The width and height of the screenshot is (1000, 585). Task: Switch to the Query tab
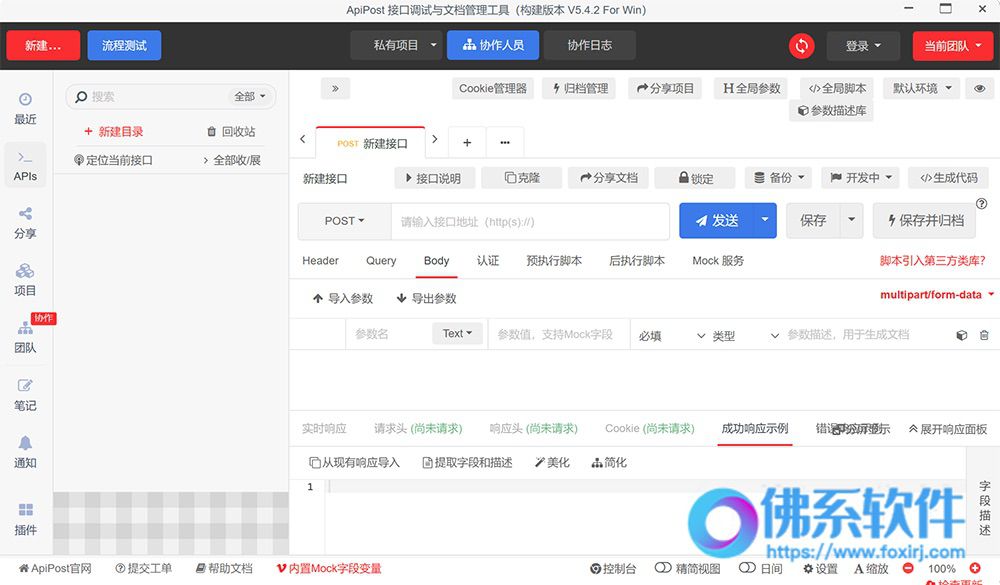(x=381, y=260)
